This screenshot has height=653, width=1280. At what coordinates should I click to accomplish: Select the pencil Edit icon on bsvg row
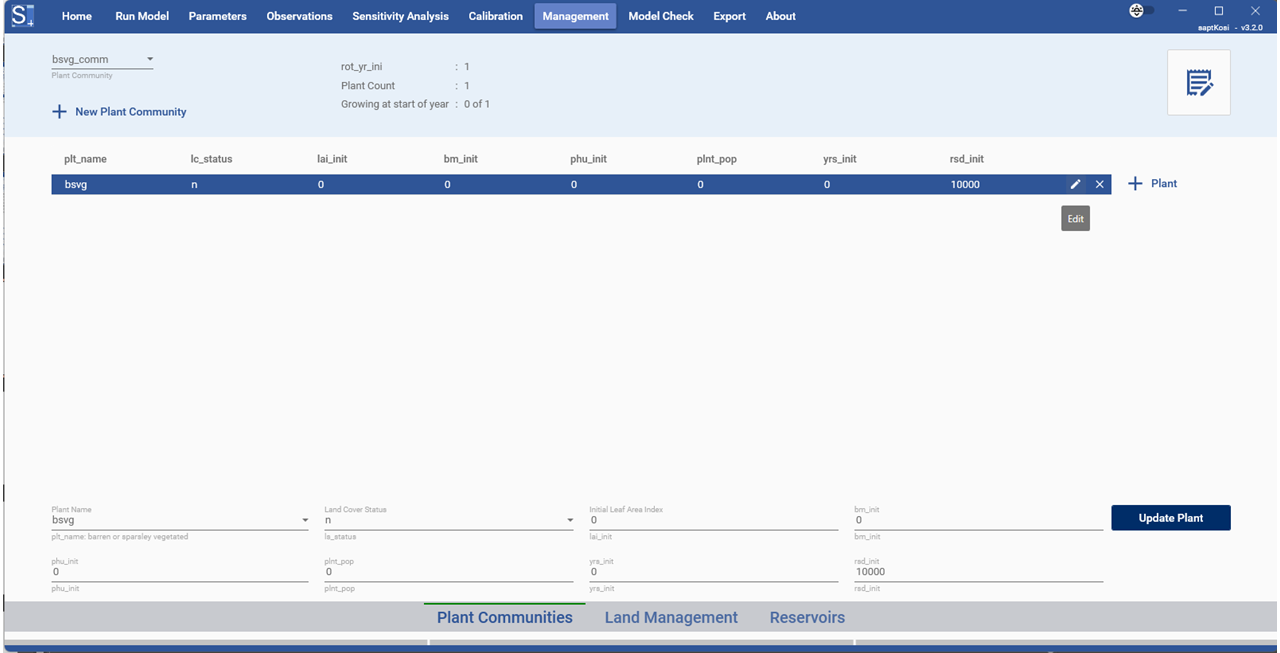click(x=1075, y=184)
